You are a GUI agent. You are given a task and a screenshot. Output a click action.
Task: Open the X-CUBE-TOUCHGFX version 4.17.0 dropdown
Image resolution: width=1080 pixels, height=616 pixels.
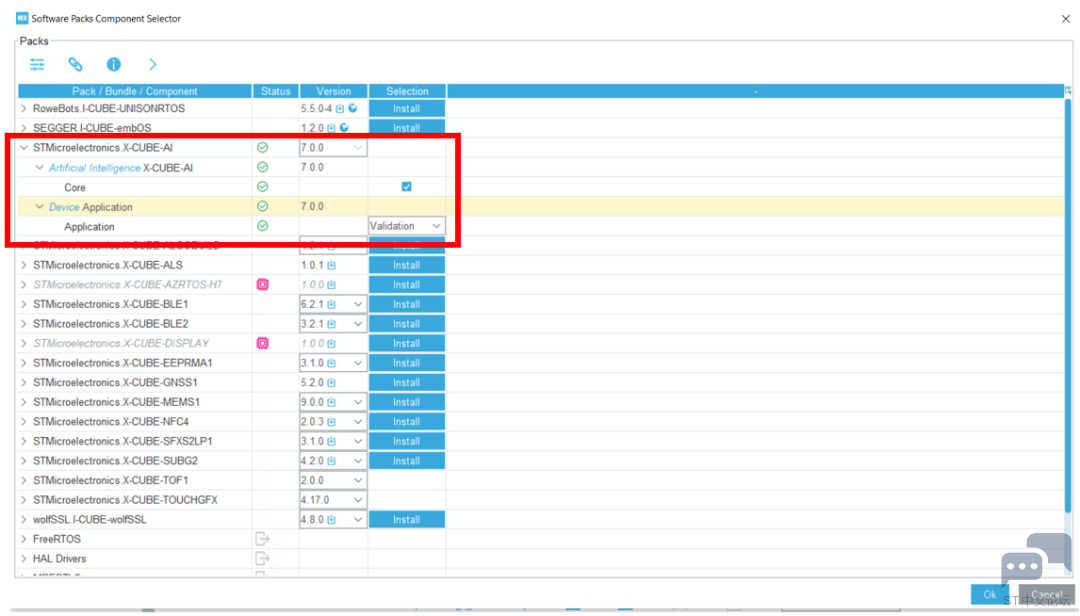coord(333,500)
